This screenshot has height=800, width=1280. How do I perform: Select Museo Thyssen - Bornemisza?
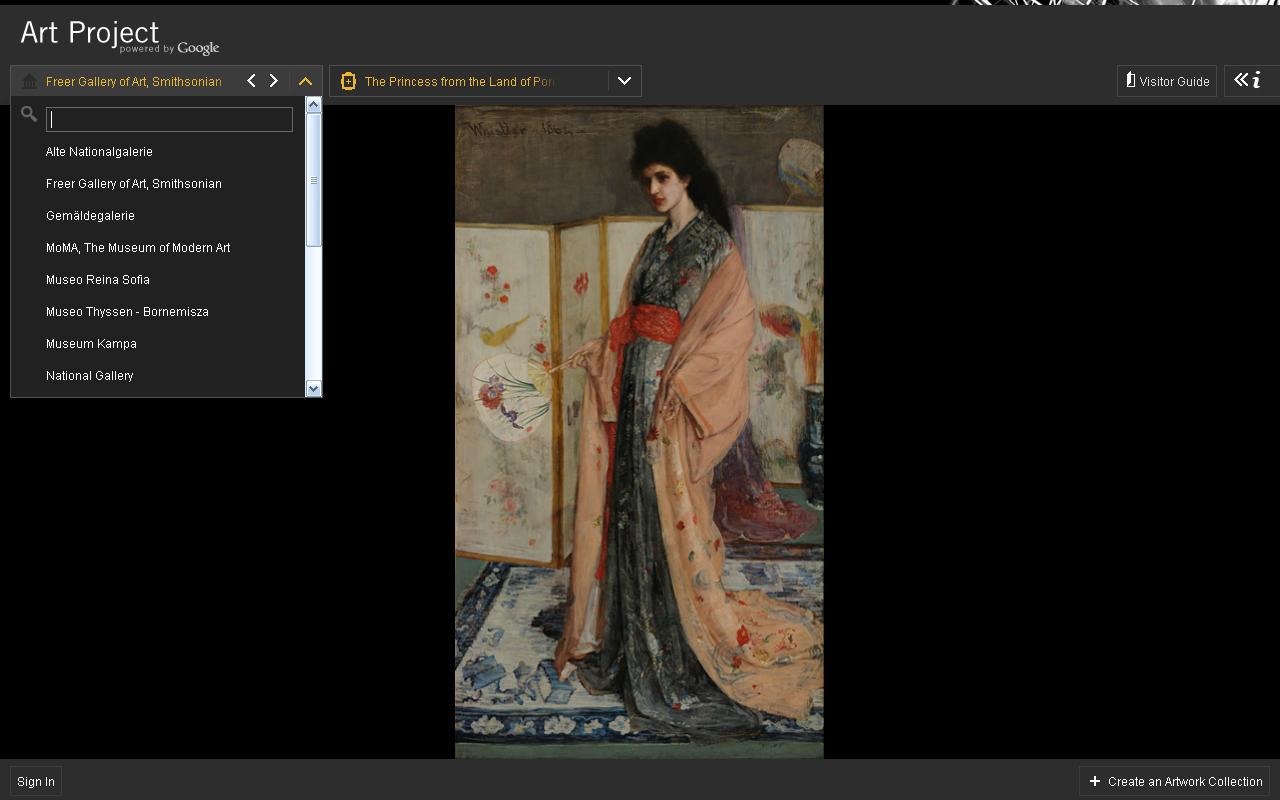click(127, 312)
